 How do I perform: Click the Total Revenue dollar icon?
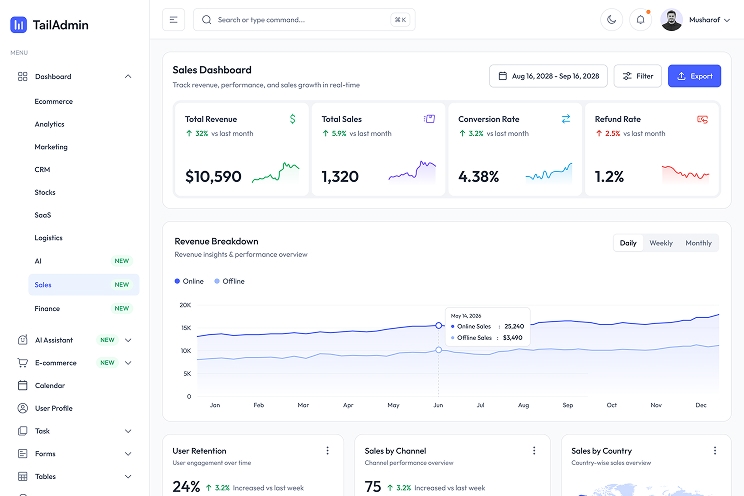pos(293,119)
